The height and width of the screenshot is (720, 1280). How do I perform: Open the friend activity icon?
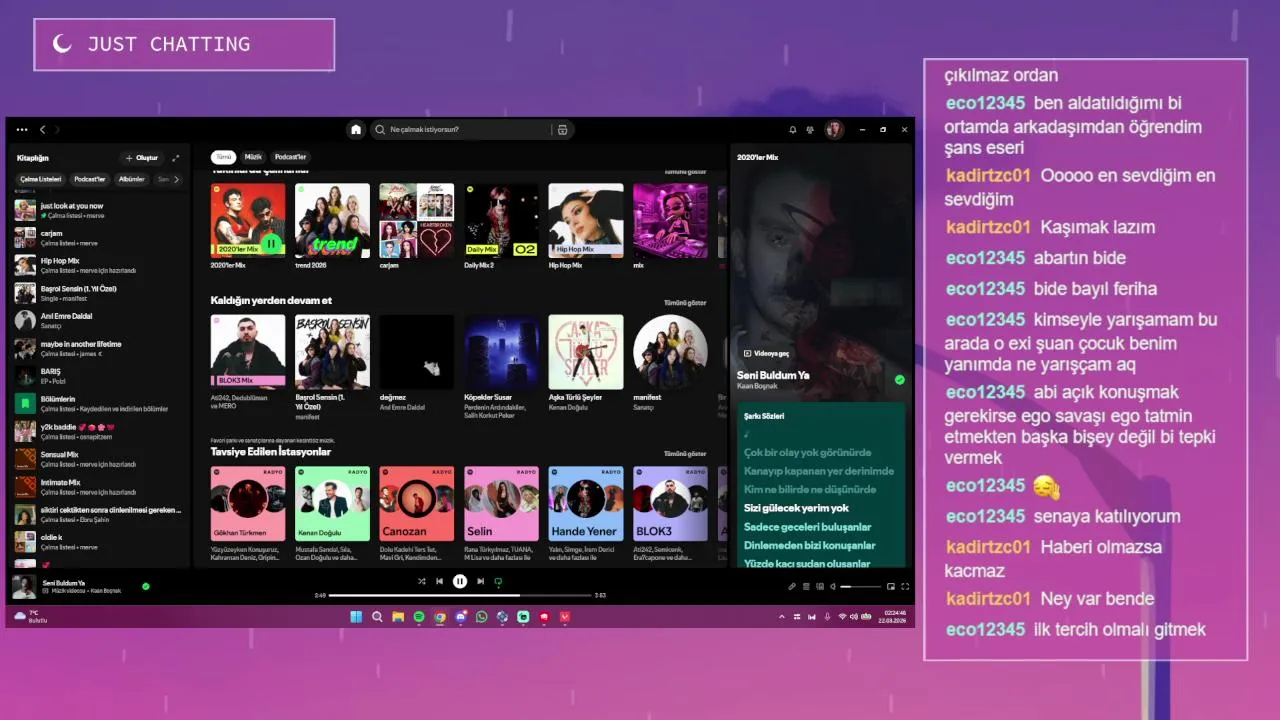point(808,130)
